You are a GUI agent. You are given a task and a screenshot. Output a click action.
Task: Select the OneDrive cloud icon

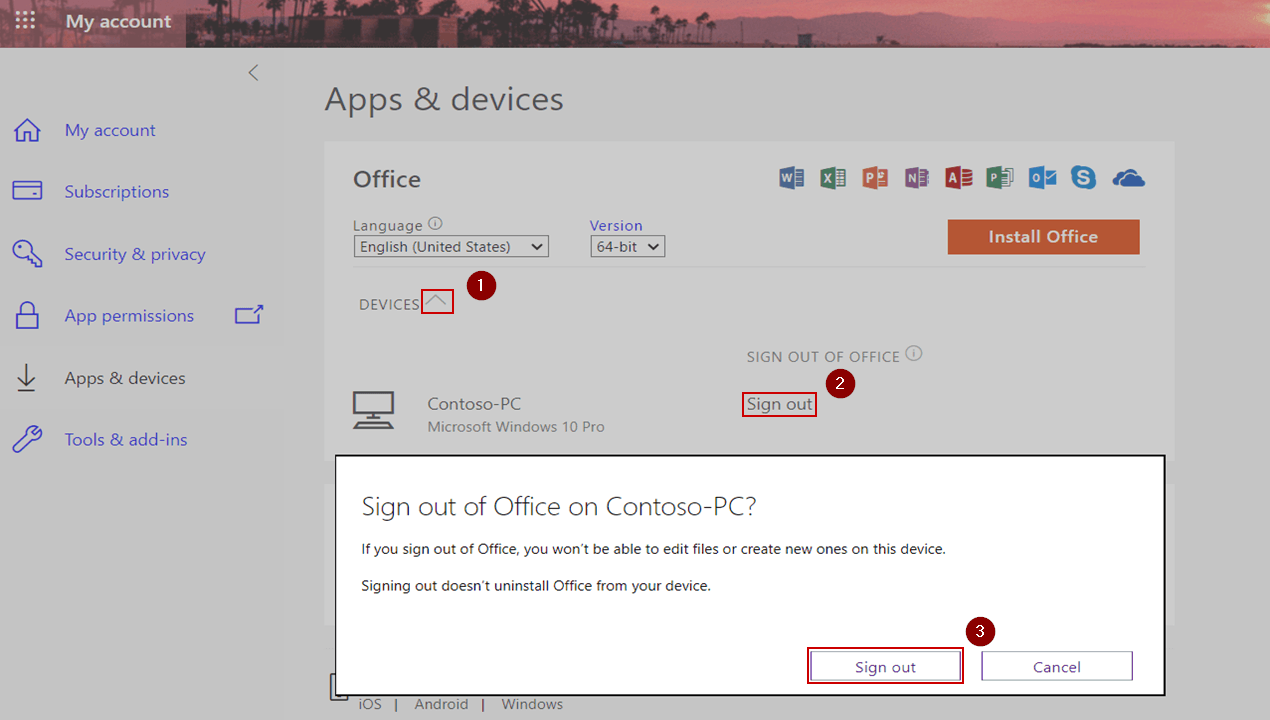1128,177
